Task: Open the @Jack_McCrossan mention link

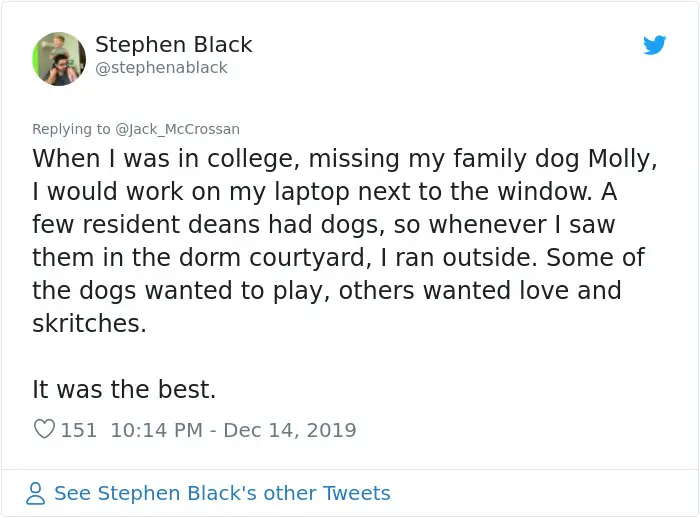Action: (x=178, y=129)
